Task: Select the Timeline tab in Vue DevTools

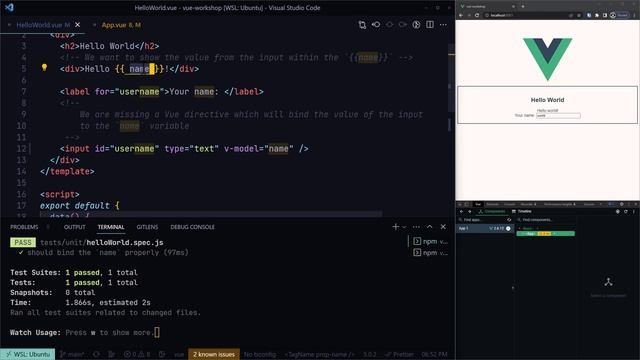Action: pos(521,211)
